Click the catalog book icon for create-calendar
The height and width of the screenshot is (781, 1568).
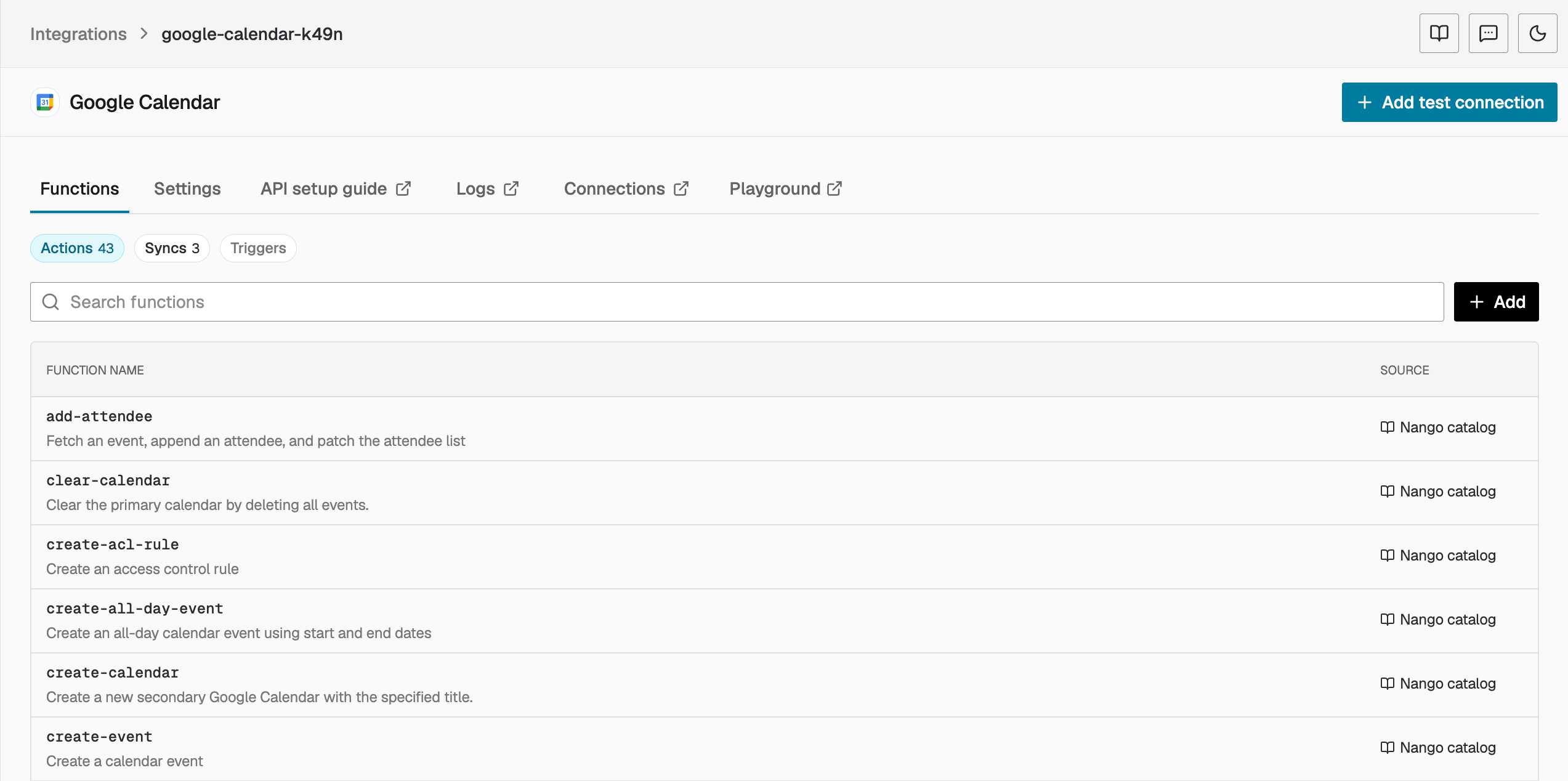pos(1387,684)
